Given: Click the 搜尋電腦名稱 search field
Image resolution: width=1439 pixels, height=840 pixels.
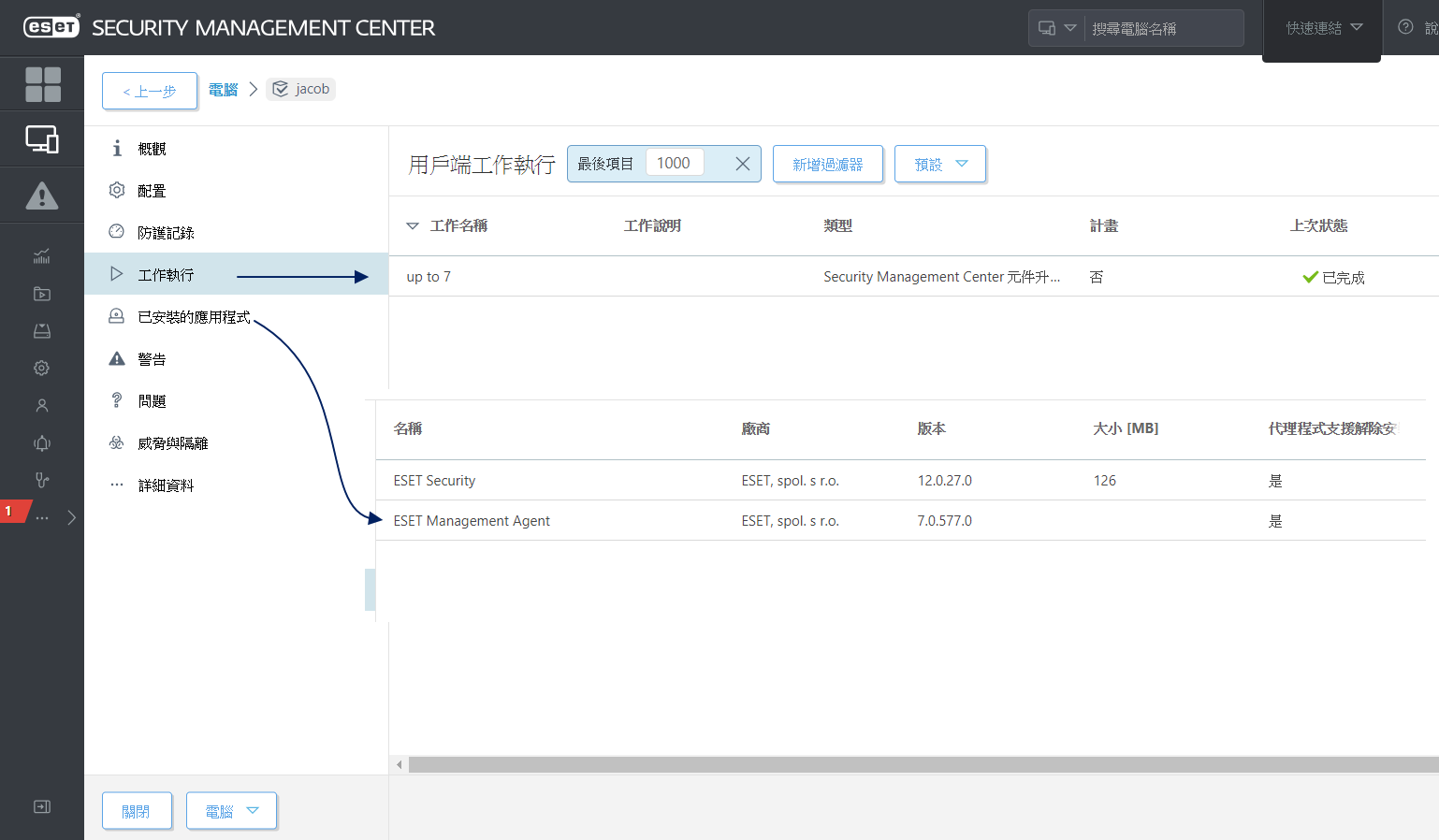Looking at the screenshot, I should (1165, 28).
